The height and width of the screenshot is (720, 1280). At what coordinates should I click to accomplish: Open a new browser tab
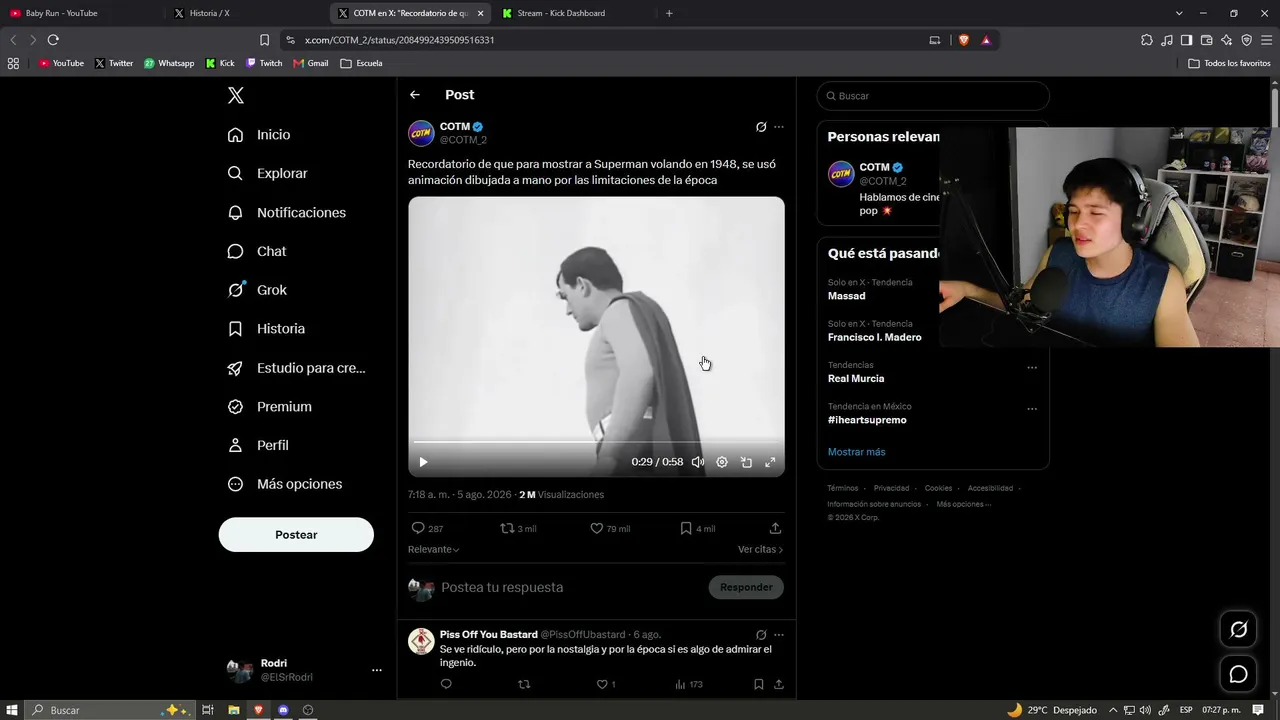[669, 13]
